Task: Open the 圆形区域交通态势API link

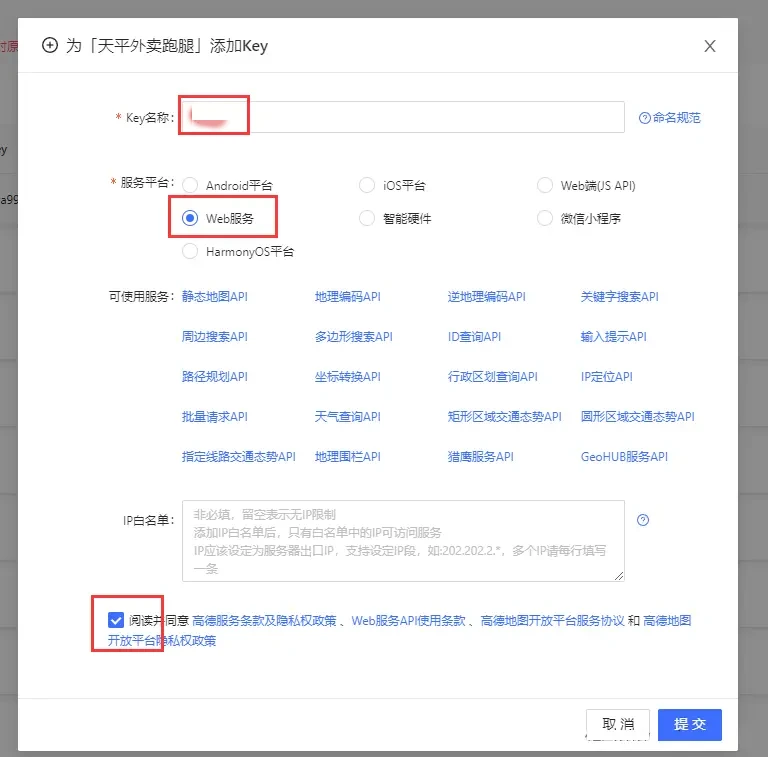Action: click(x=638, y=417)
